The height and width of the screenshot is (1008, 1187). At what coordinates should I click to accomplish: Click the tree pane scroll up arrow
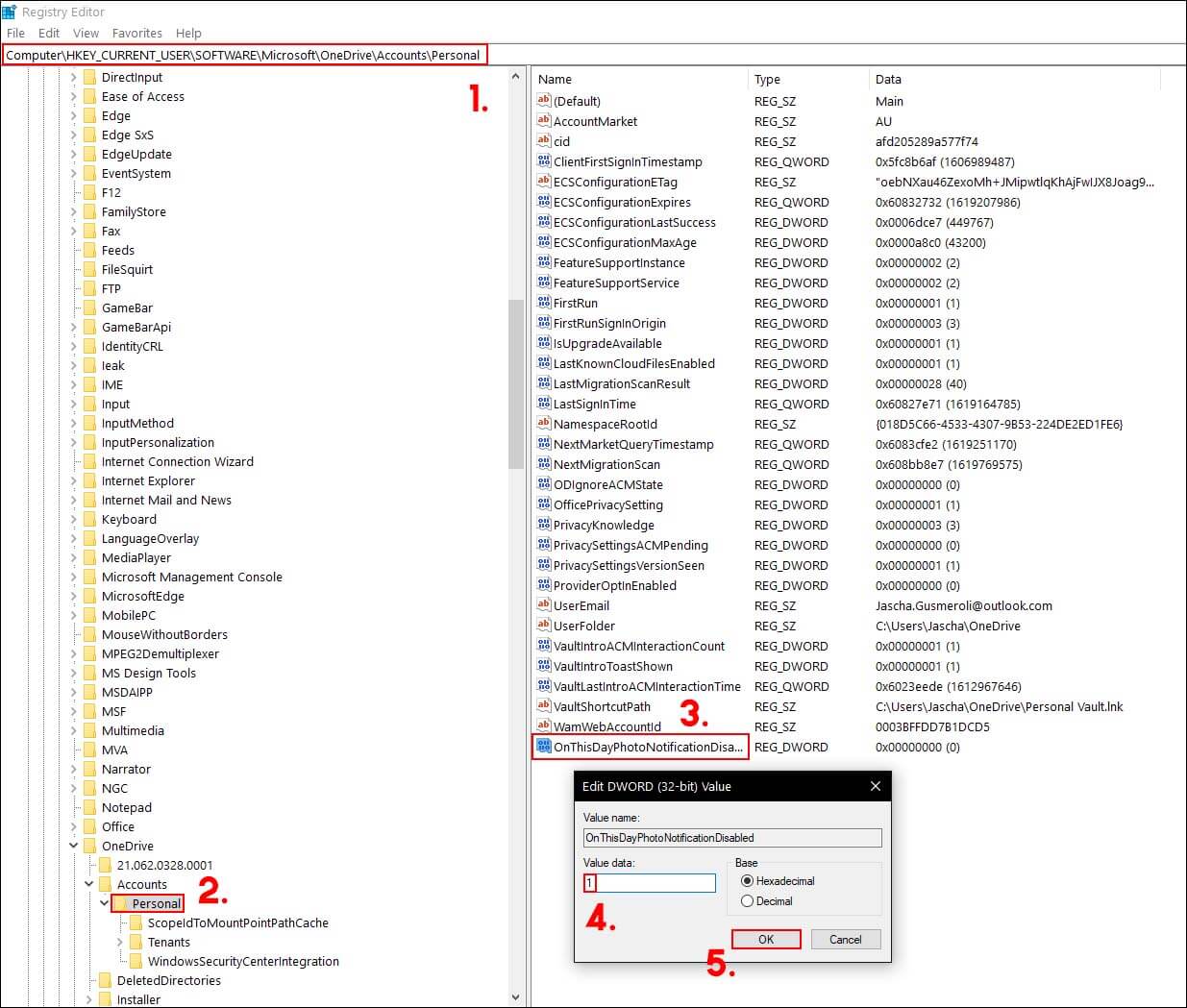[x=516, y=76]
